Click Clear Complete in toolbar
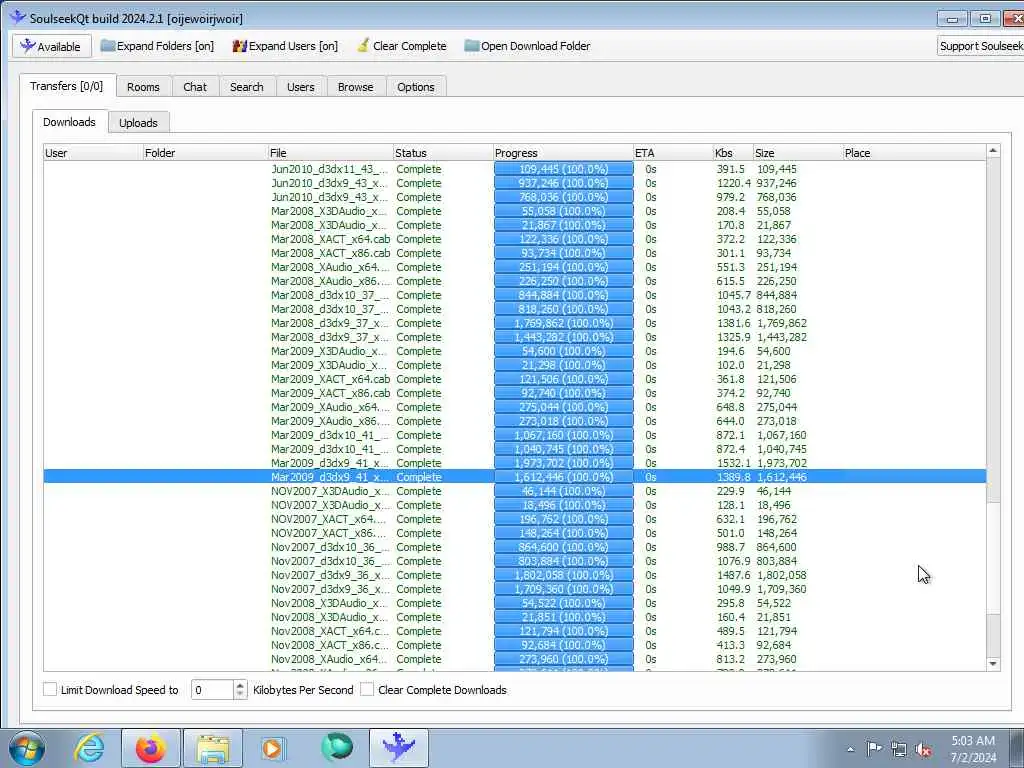 coord(402,46)
